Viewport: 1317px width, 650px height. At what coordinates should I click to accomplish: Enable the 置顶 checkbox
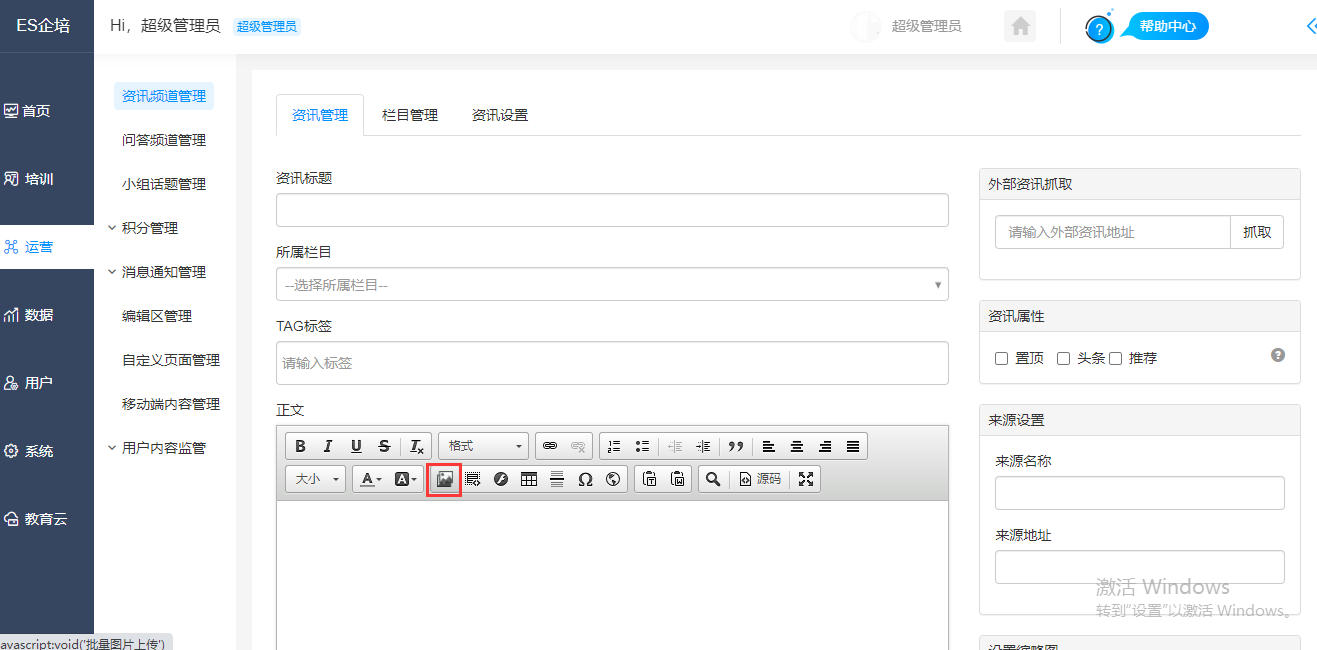pyautogui.click(x=1001, y=358)
